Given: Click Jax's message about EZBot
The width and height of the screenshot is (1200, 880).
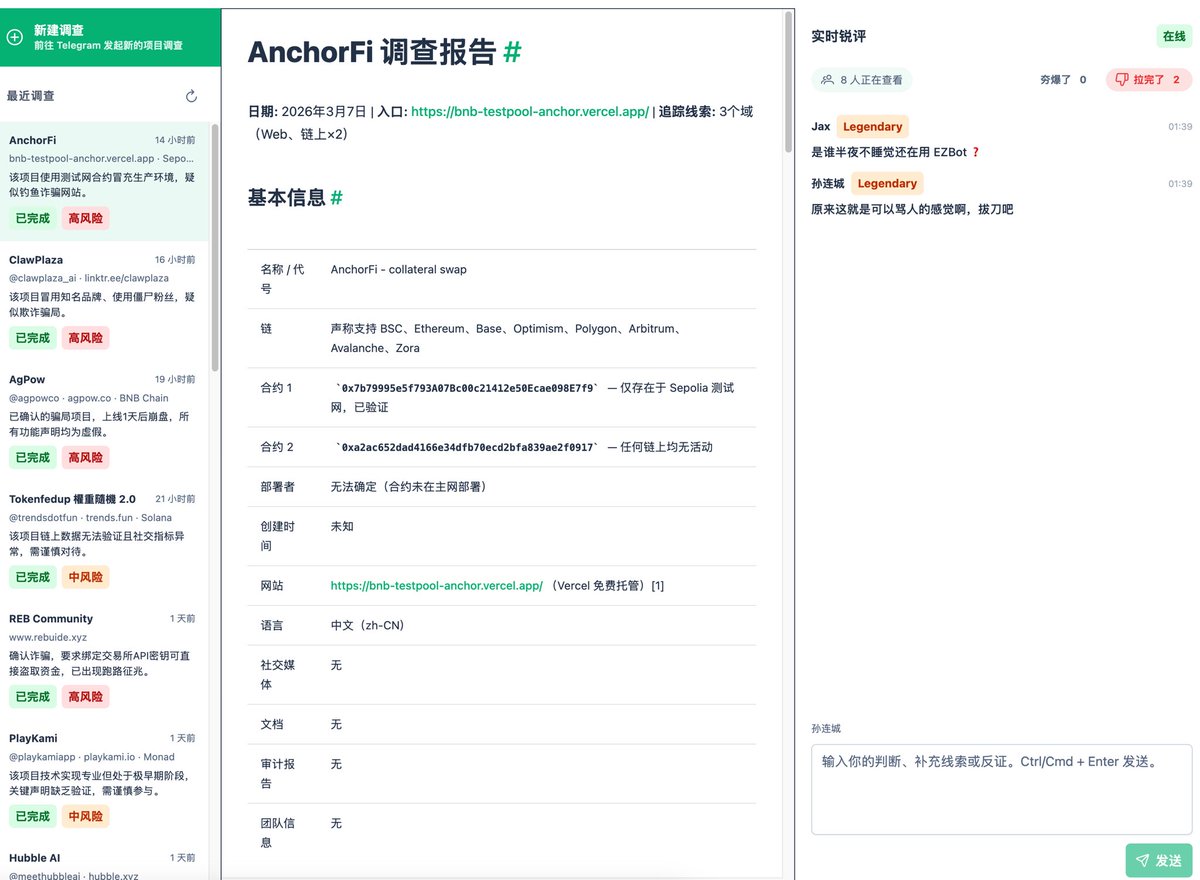Looking at the screenshot, I should tap(896, 152).
